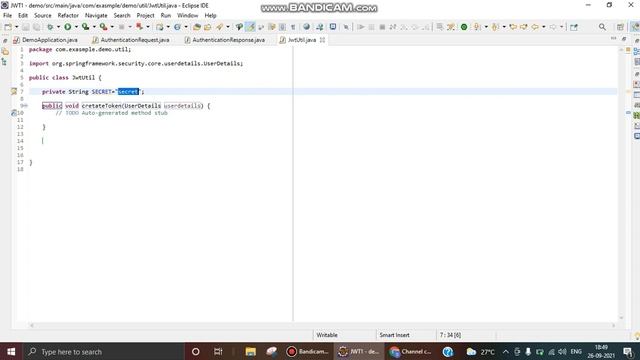Collapse the cretateToken method fold marker

point(24,106)
